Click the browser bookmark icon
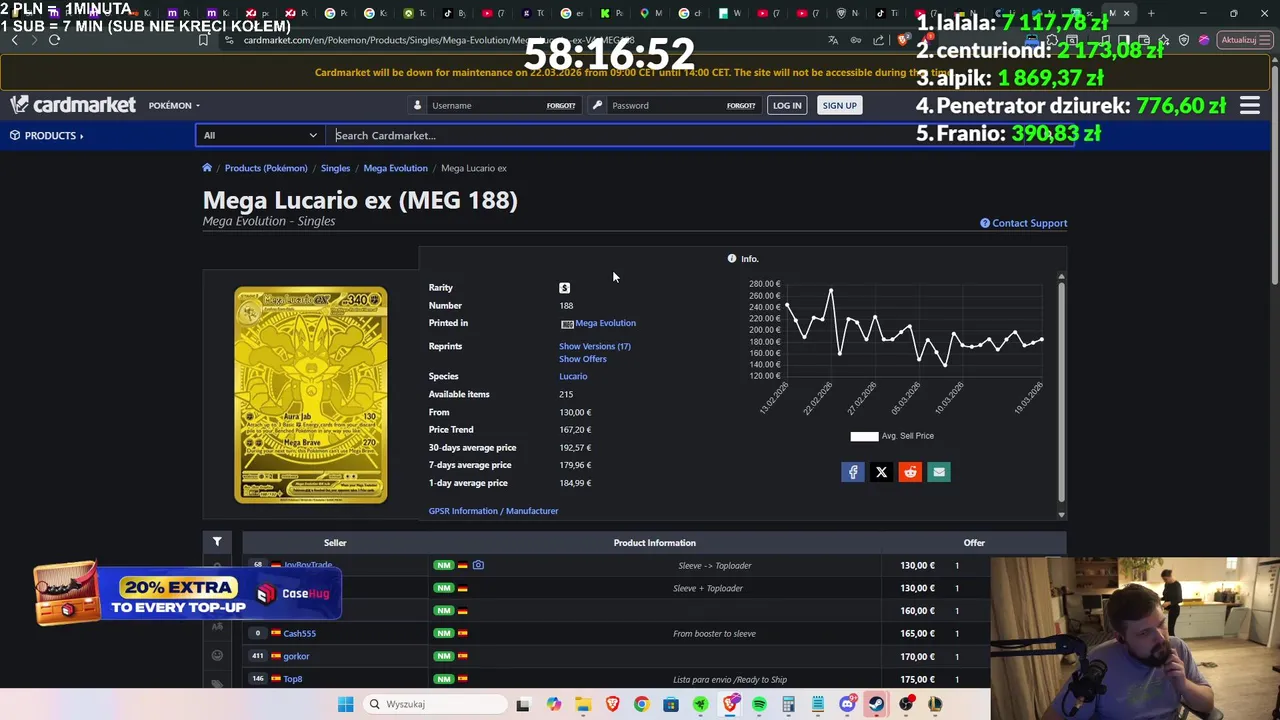The width and height of the screenshot is (1280, 720). [203, 40]
